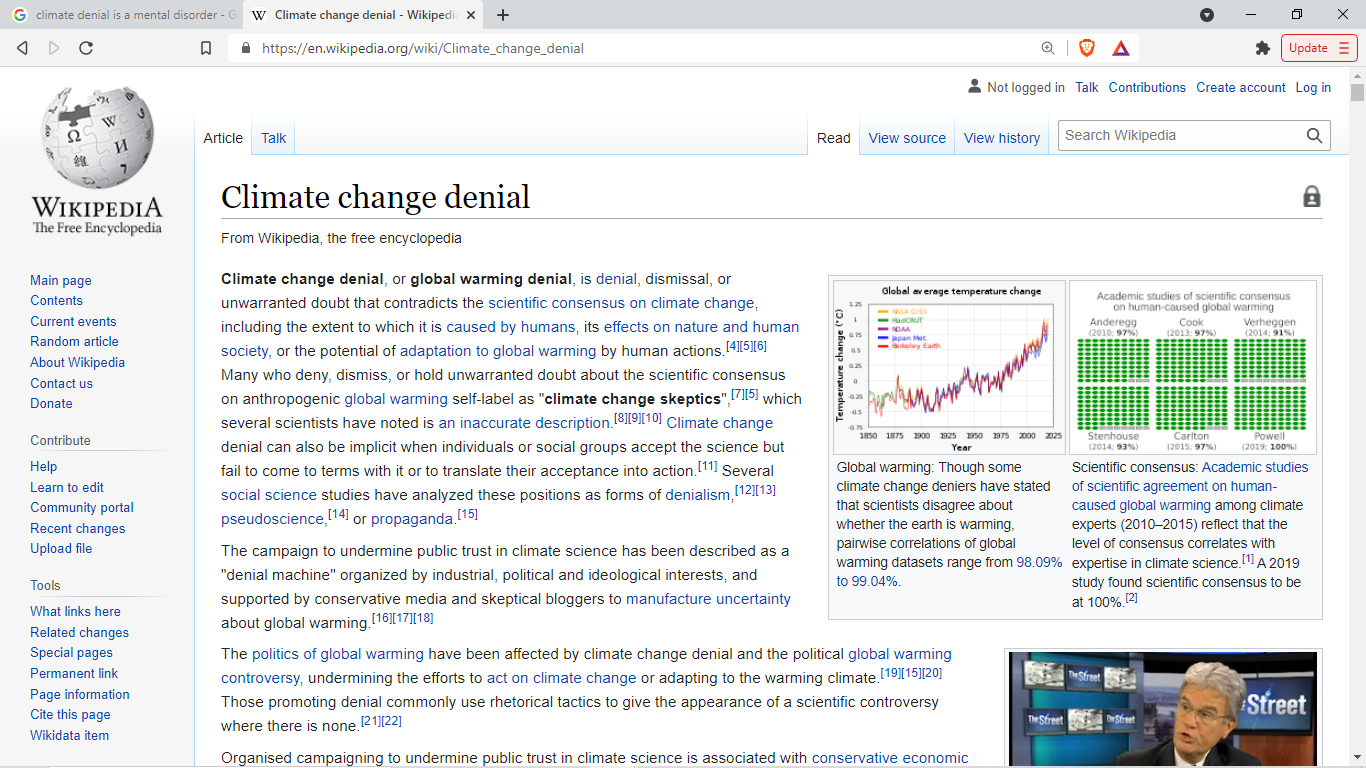
Task: Open What links here tool
Action: (x=75, y=612)
